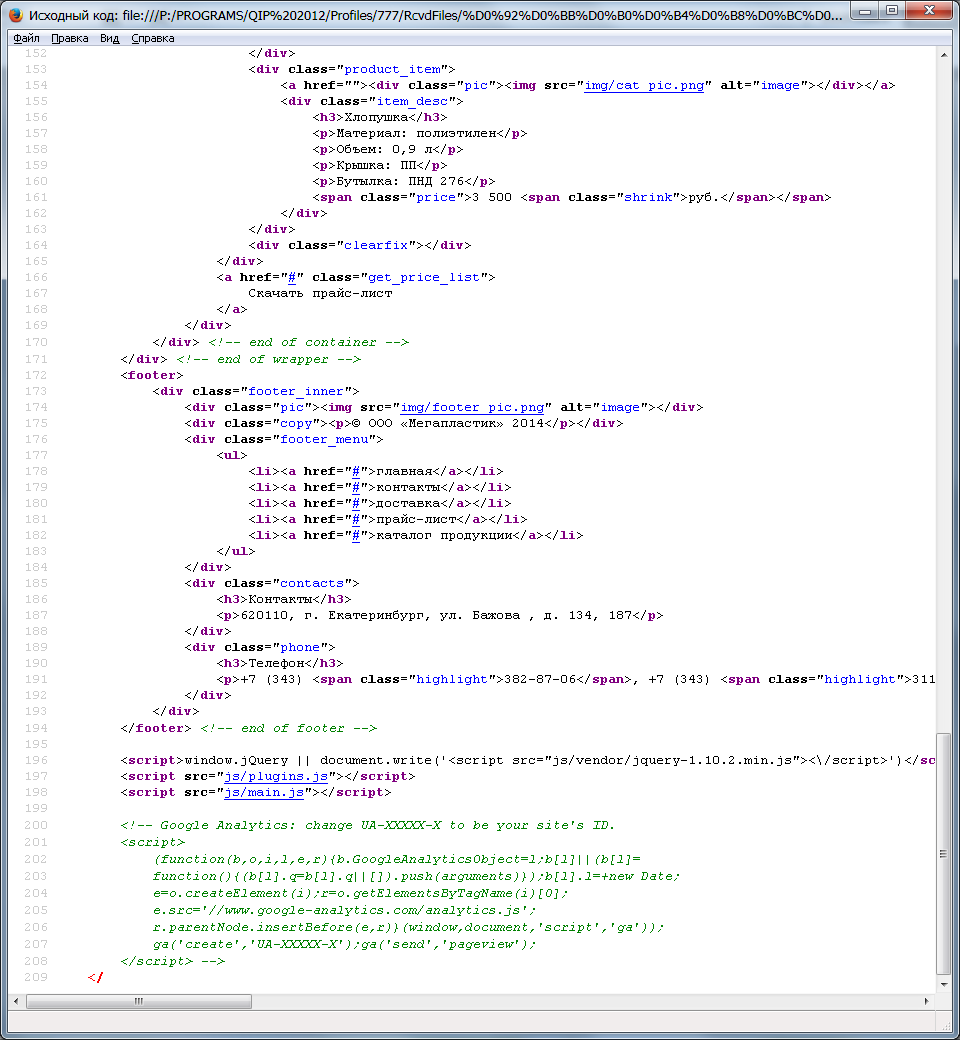960x1040 pixels.
Task: Click the Google Analytics comment line
Action: tap(368, 826)
